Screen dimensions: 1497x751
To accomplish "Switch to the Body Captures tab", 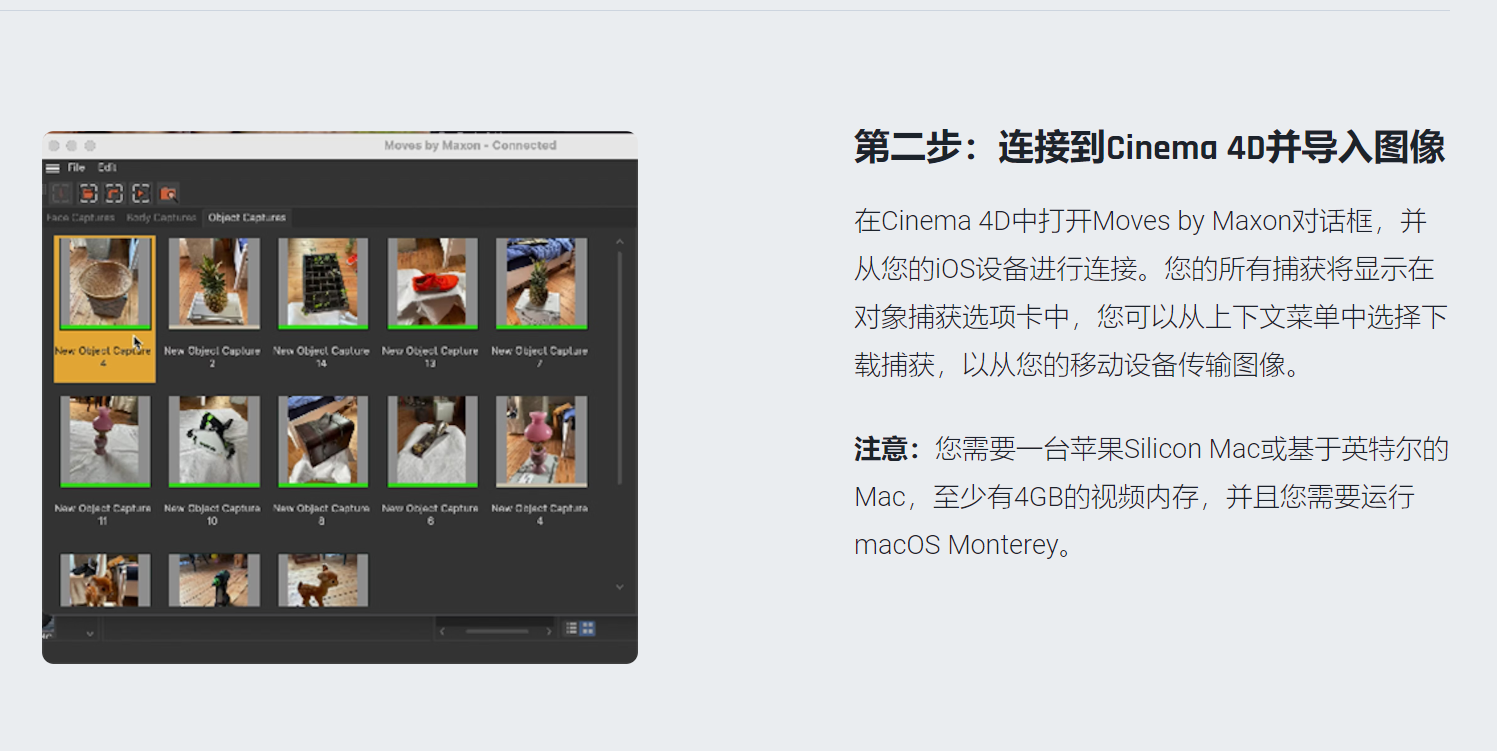I will (x=161, y=217).
